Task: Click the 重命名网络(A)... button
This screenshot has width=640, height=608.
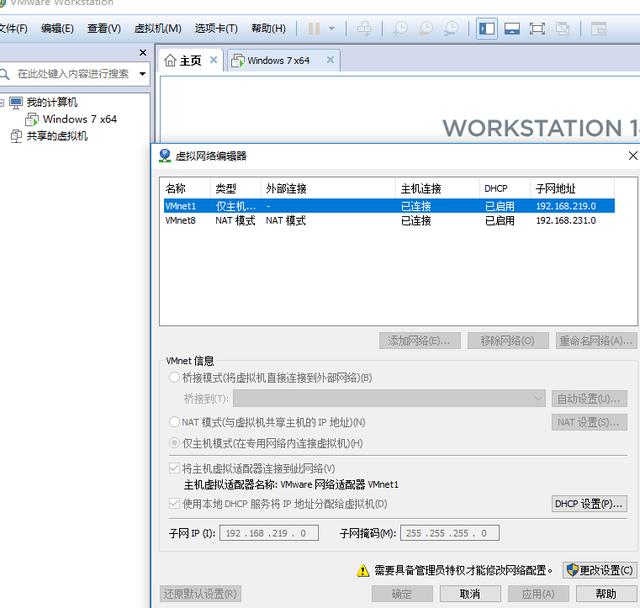Action: [596, 341]
